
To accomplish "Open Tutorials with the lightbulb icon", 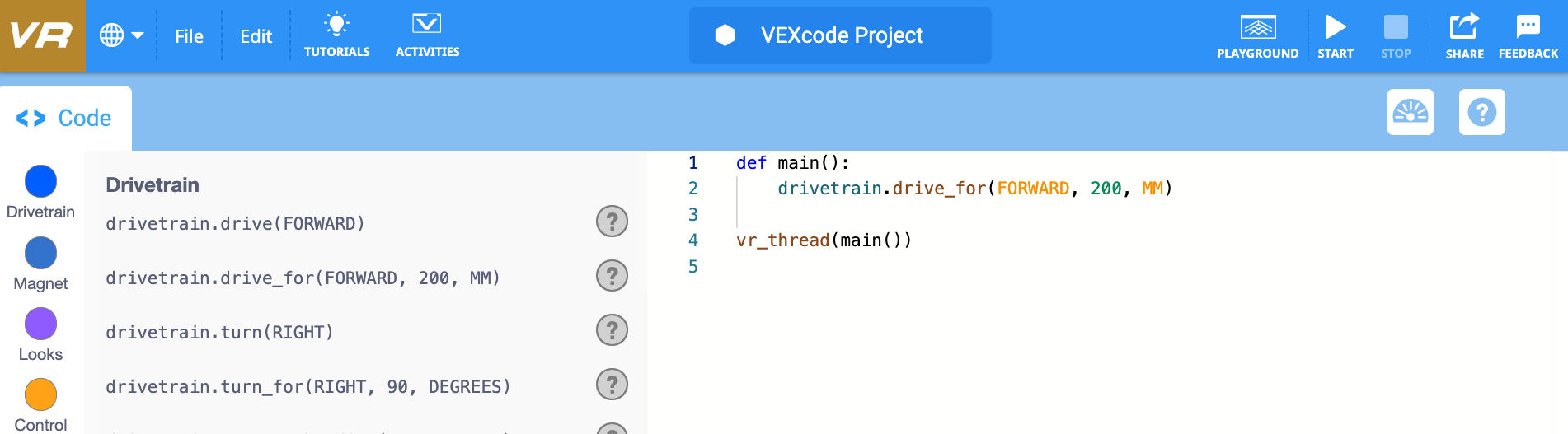I will click(x=336, y=35).
